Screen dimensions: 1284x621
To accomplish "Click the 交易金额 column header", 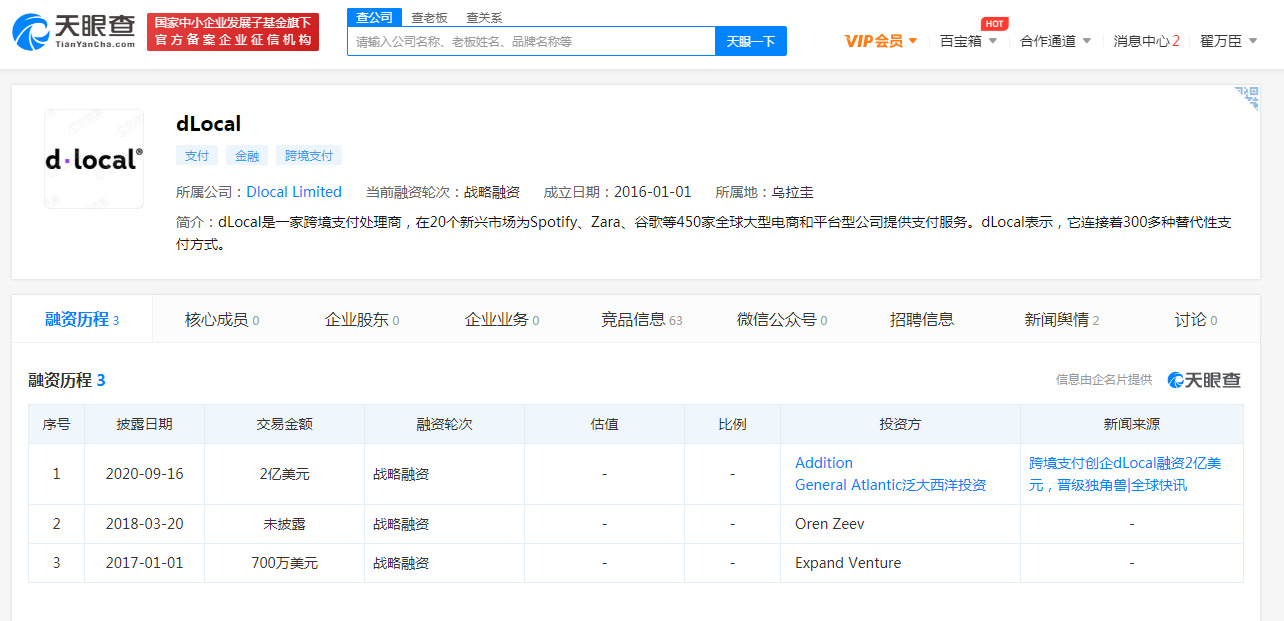I will point(285,424).
